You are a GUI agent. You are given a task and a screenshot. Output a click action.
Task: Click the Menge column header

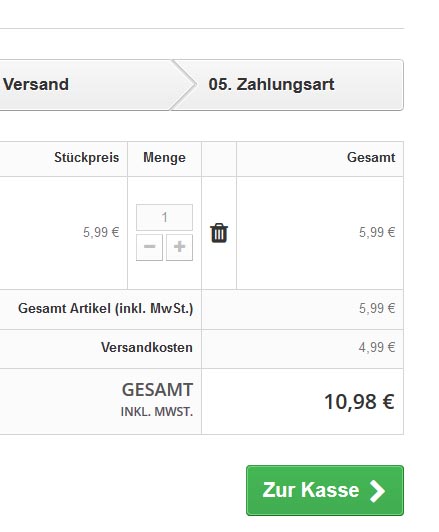click(x=164, y=157)
